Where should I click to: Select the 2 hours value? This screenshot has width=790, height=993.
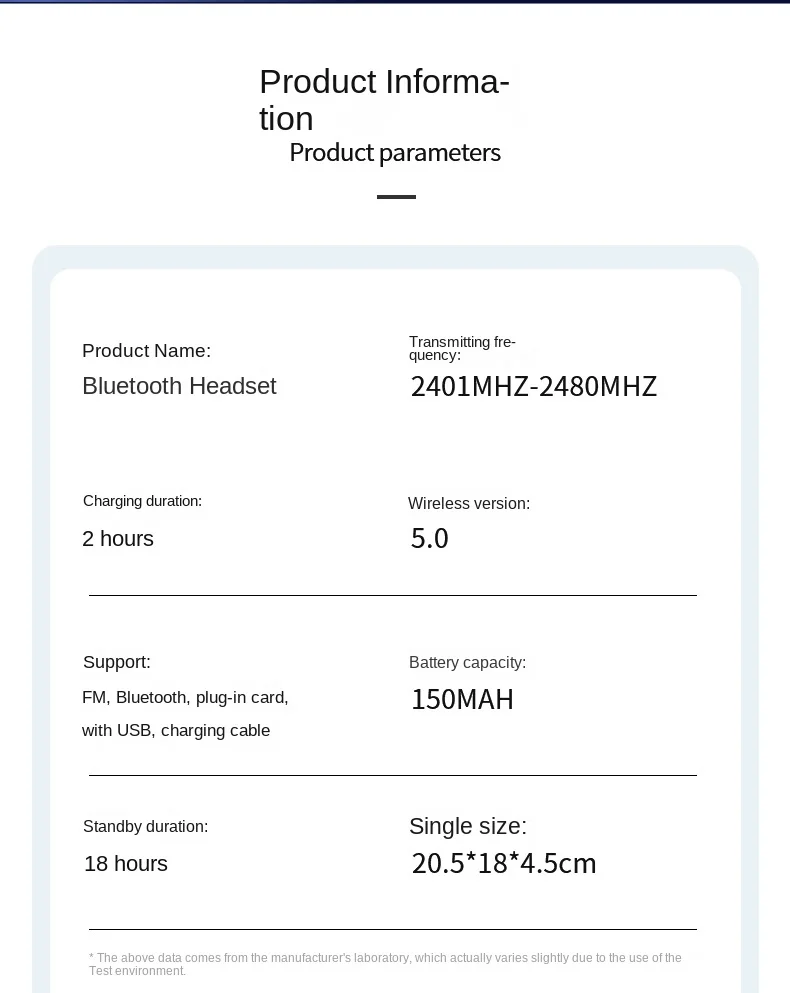118,539
